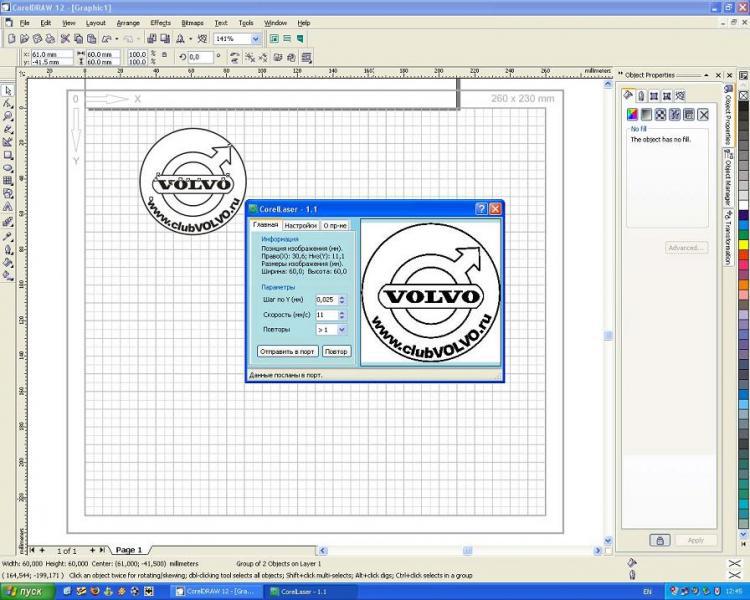Switch to CorelDRAW 12 taskbar button
The image size is (750, 600).
click(218, 591)
